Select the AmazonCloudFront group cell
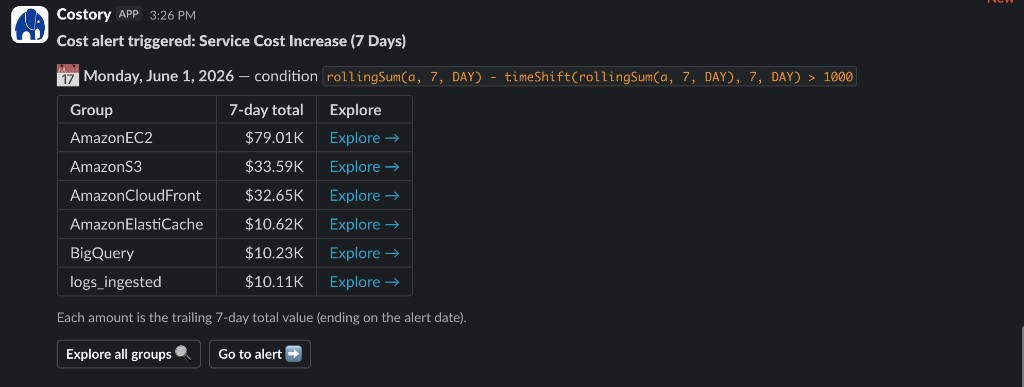This screenshot has width=1024, height=387. click(137, 195)
